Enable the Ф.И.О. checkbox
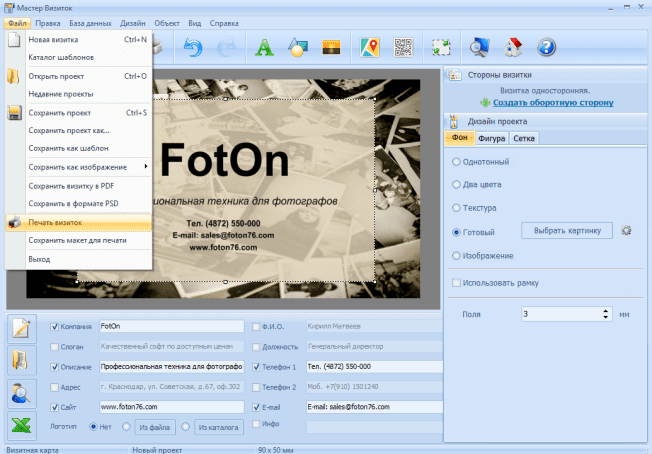Screen dimensions: 652x454 (256, 327)
